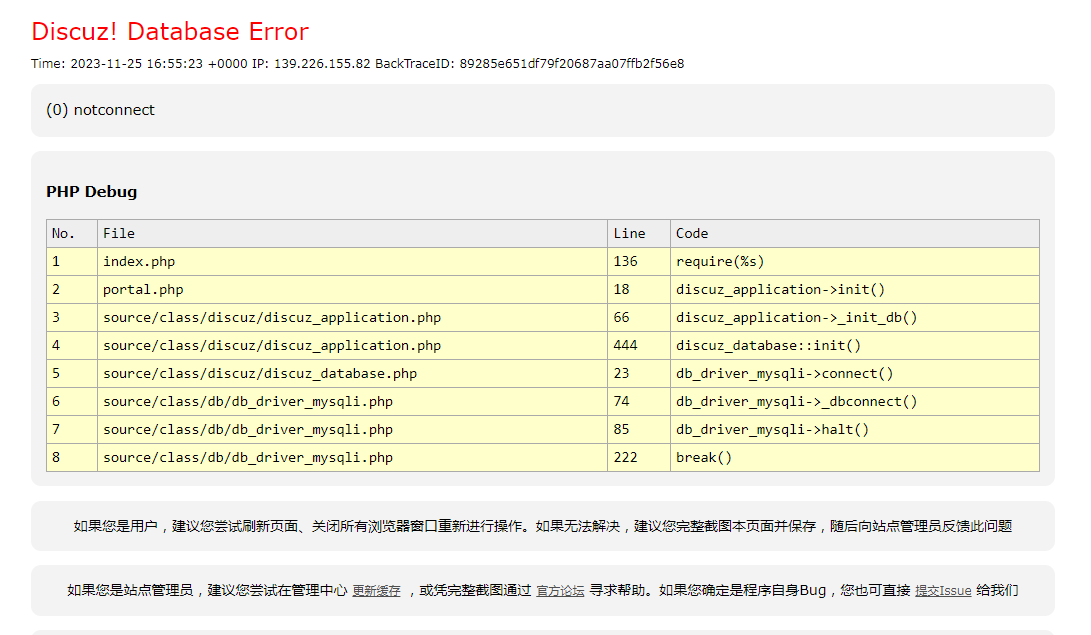Click the BackTraceID value text
Screen dimensions: 1091x635
(571, 64)
